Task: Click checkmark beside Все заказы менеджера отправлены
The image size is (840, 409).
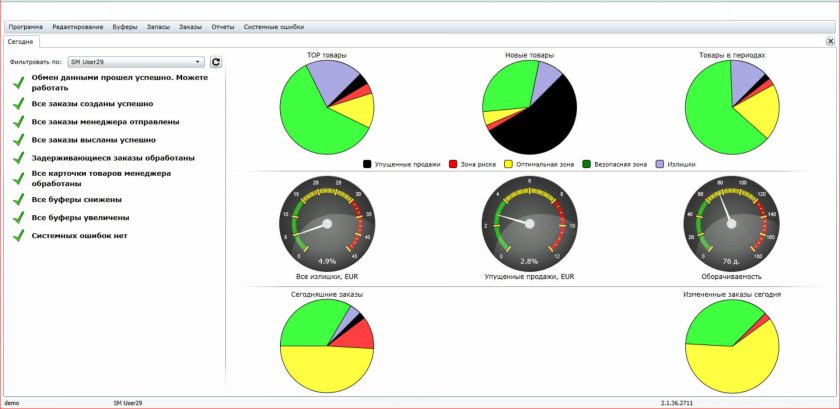Action: [19, 122]
